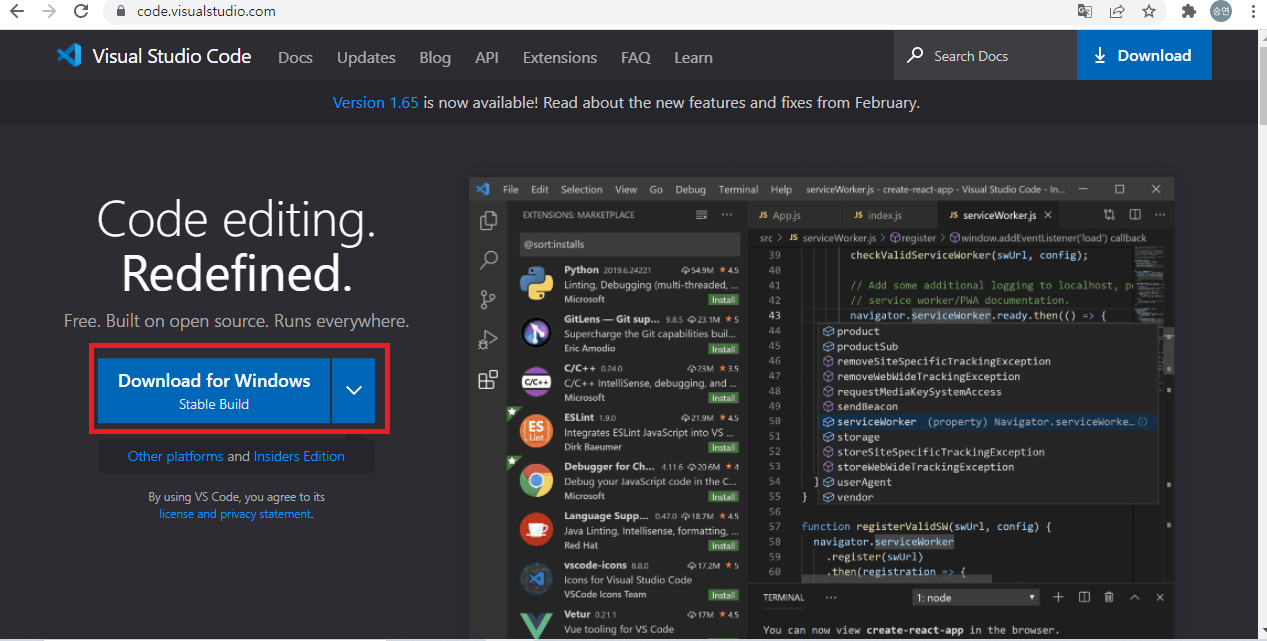Viewport: 1267px width, 641px height.
Task: Open the Chrome profile avatar
Action: click(x=1220, y=12)
